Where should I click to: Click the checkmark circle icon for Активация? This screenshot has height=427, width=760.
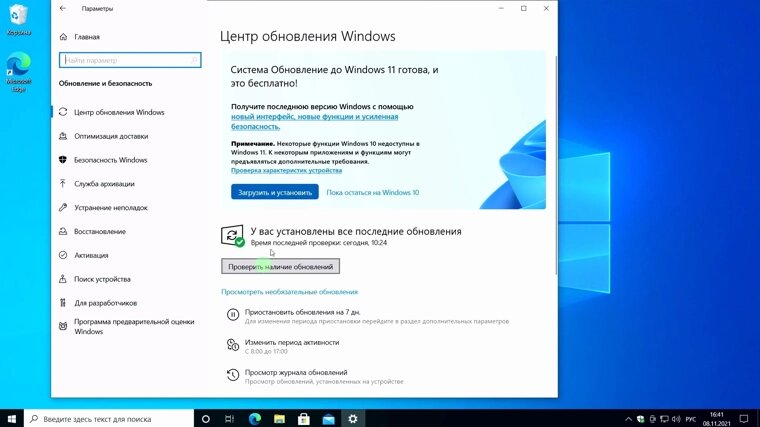[63, 255]
